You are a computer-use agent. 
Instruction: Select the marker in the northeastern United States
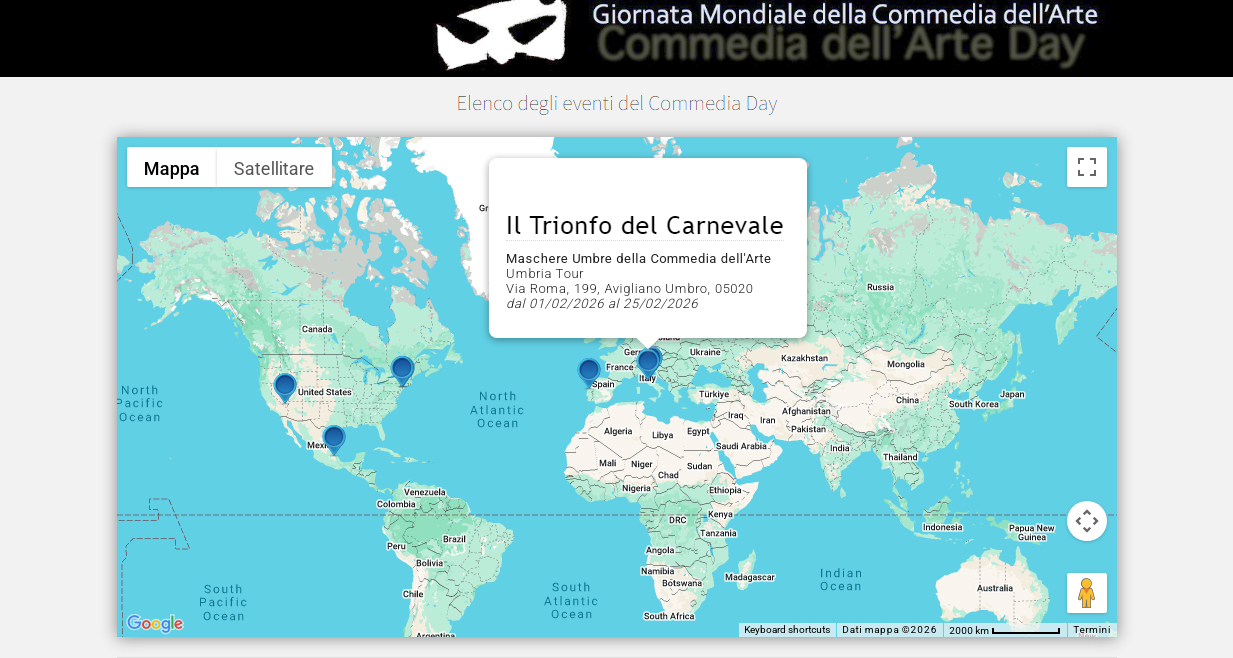tap(402, 369)
